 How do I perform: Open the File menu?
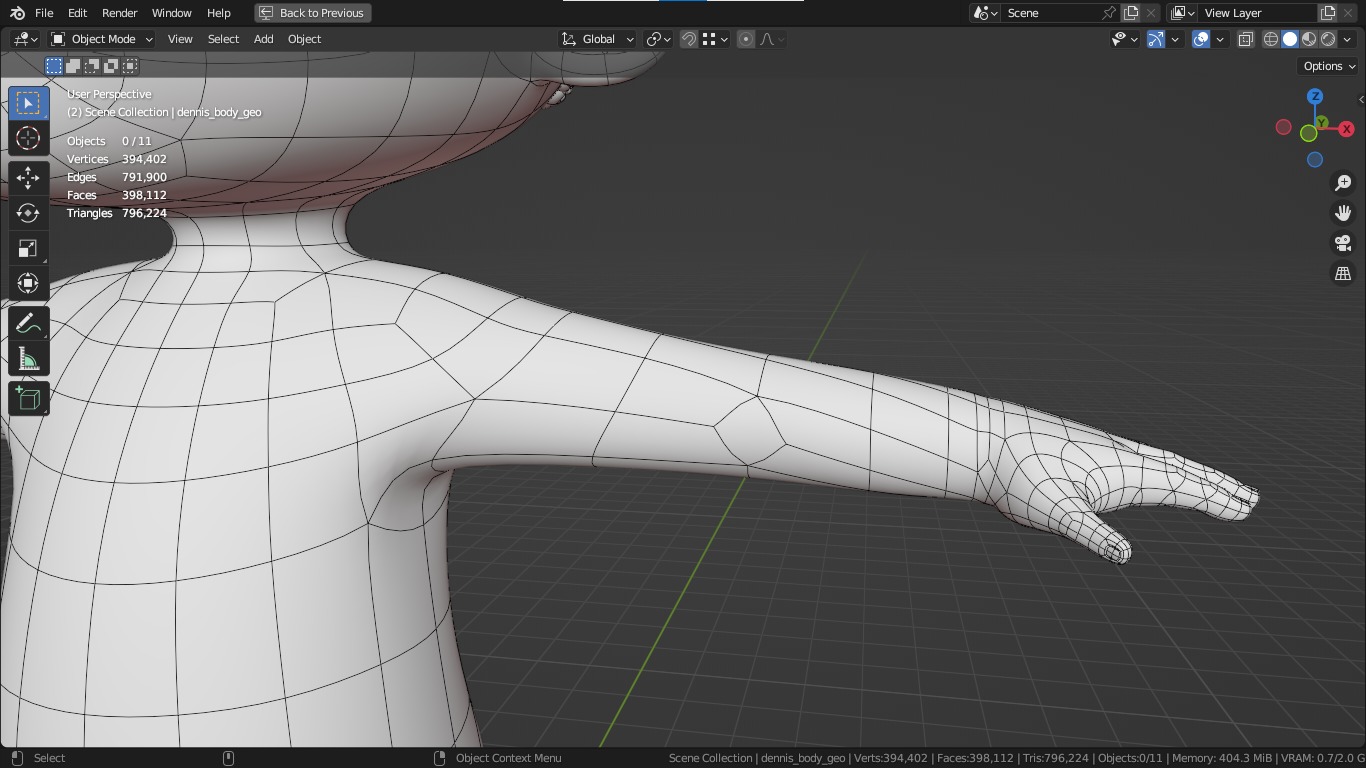click(44, 13)
